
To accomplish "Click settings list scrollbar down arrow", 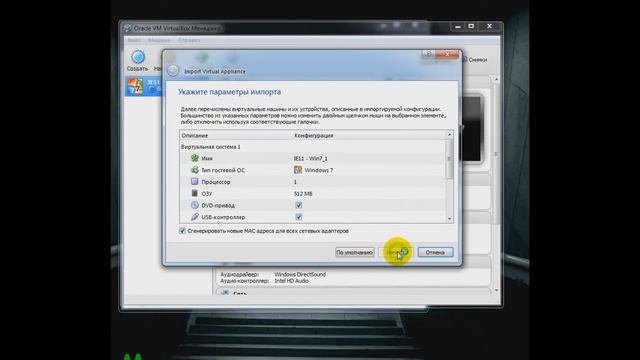I will (449, 219).
